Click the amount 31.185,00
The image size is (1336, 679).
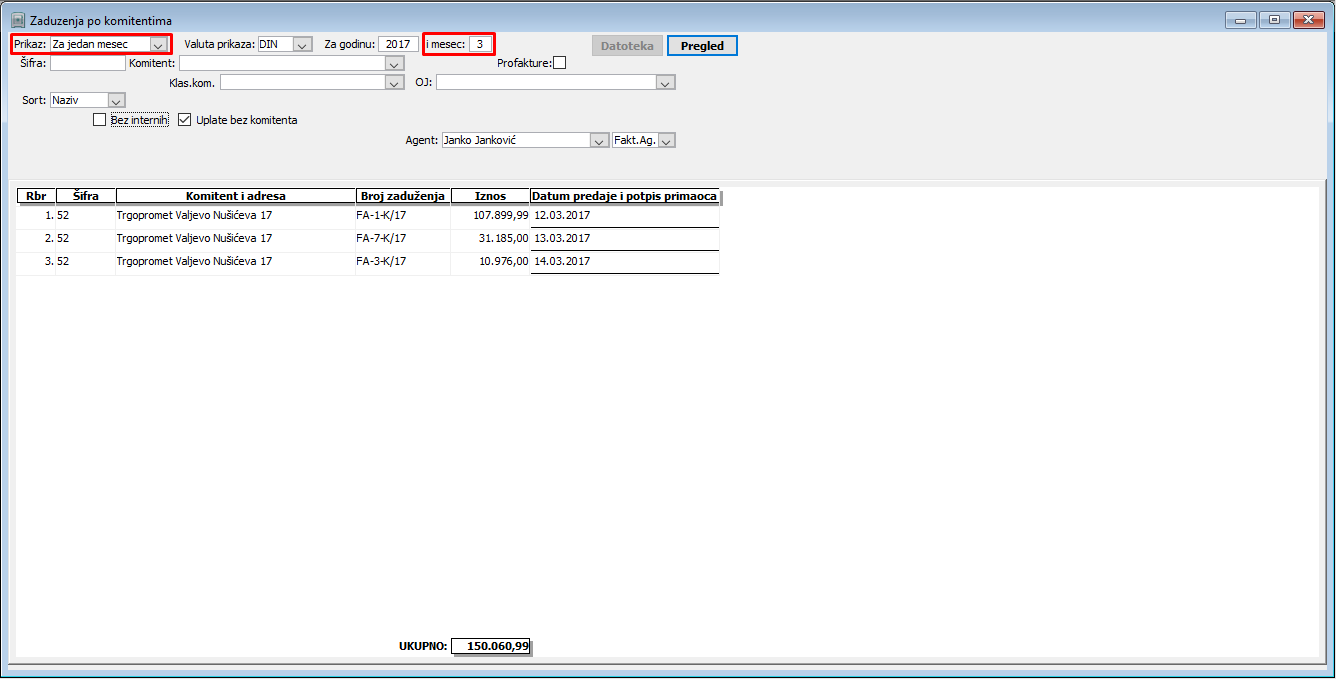click(504, 239)
